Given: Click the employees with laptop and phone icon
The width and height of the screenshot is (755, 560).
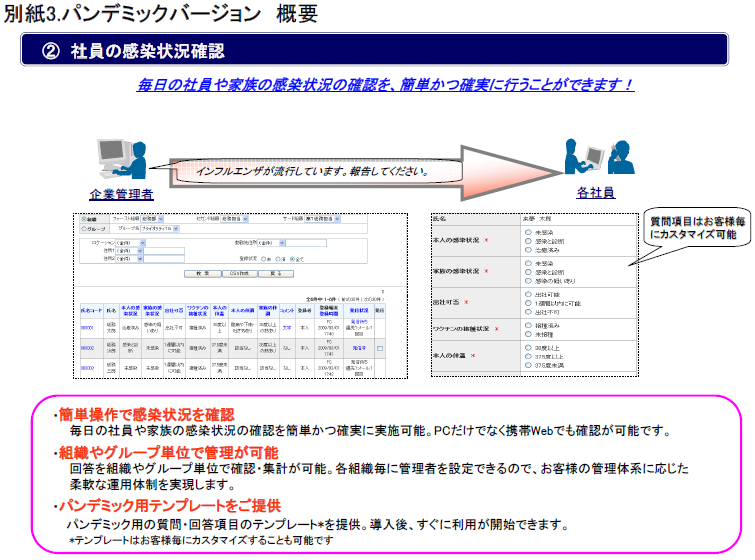Looking at the screenshot, I should 599,156.
